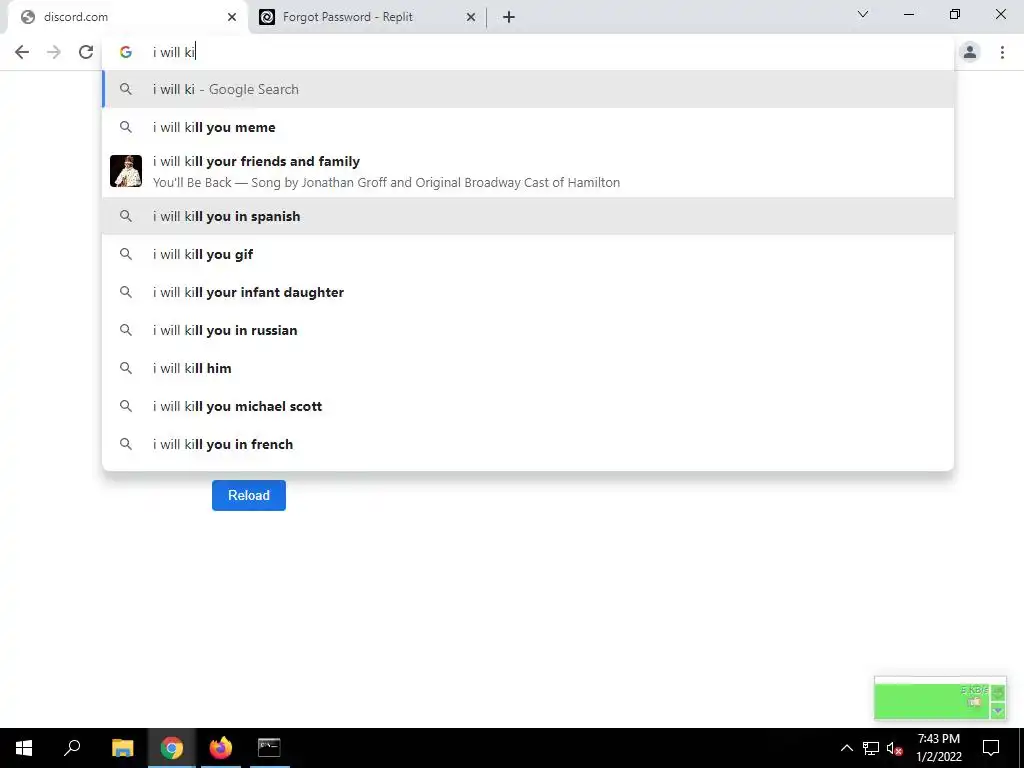Reload the page with the refresh icon
The width and height of the screenshot is (1024, 768).
[x=86, y=52]
